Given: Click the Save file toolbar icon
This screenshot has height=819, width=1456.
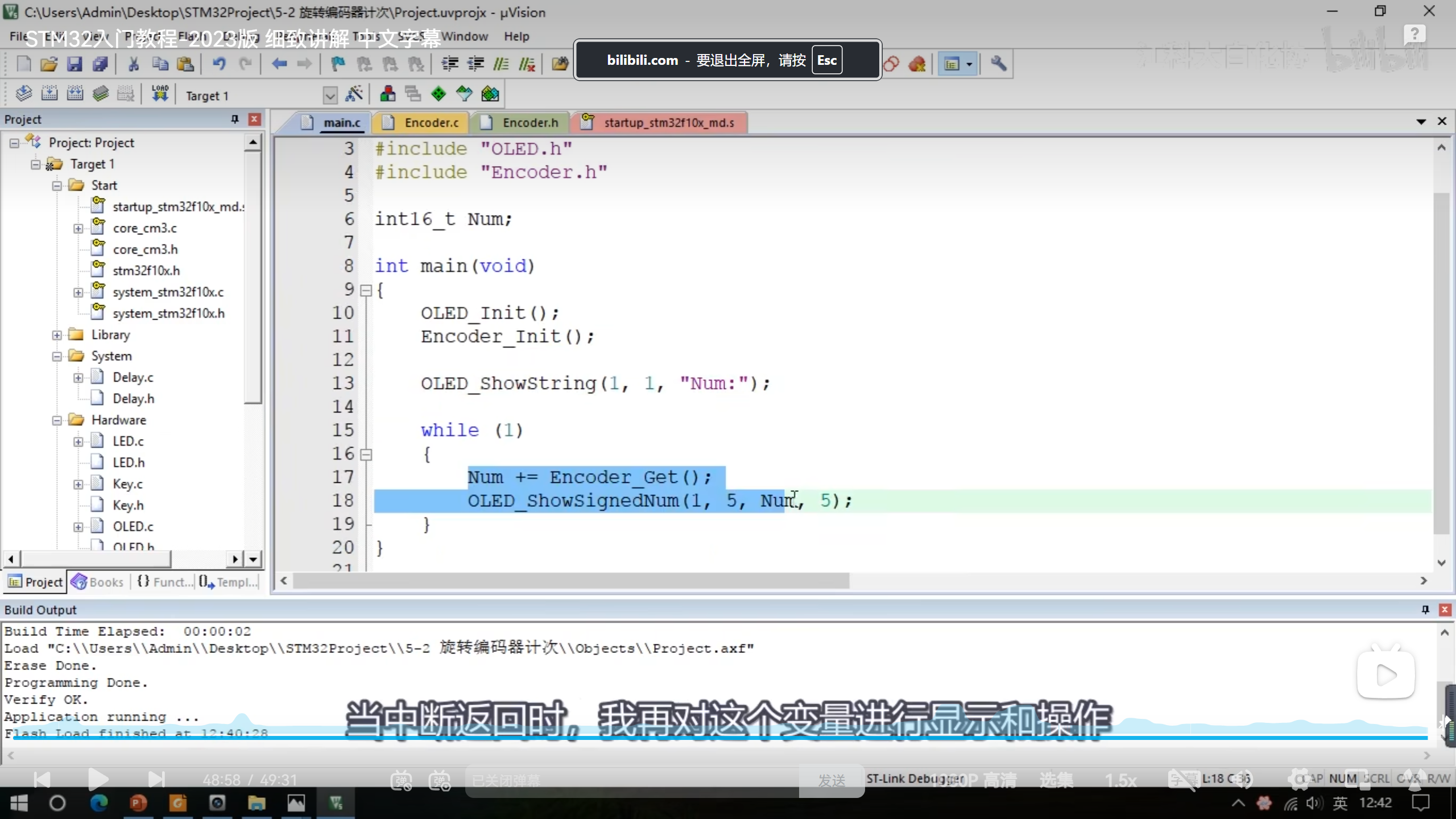Looking at the screenshot, I should (75, 64).
